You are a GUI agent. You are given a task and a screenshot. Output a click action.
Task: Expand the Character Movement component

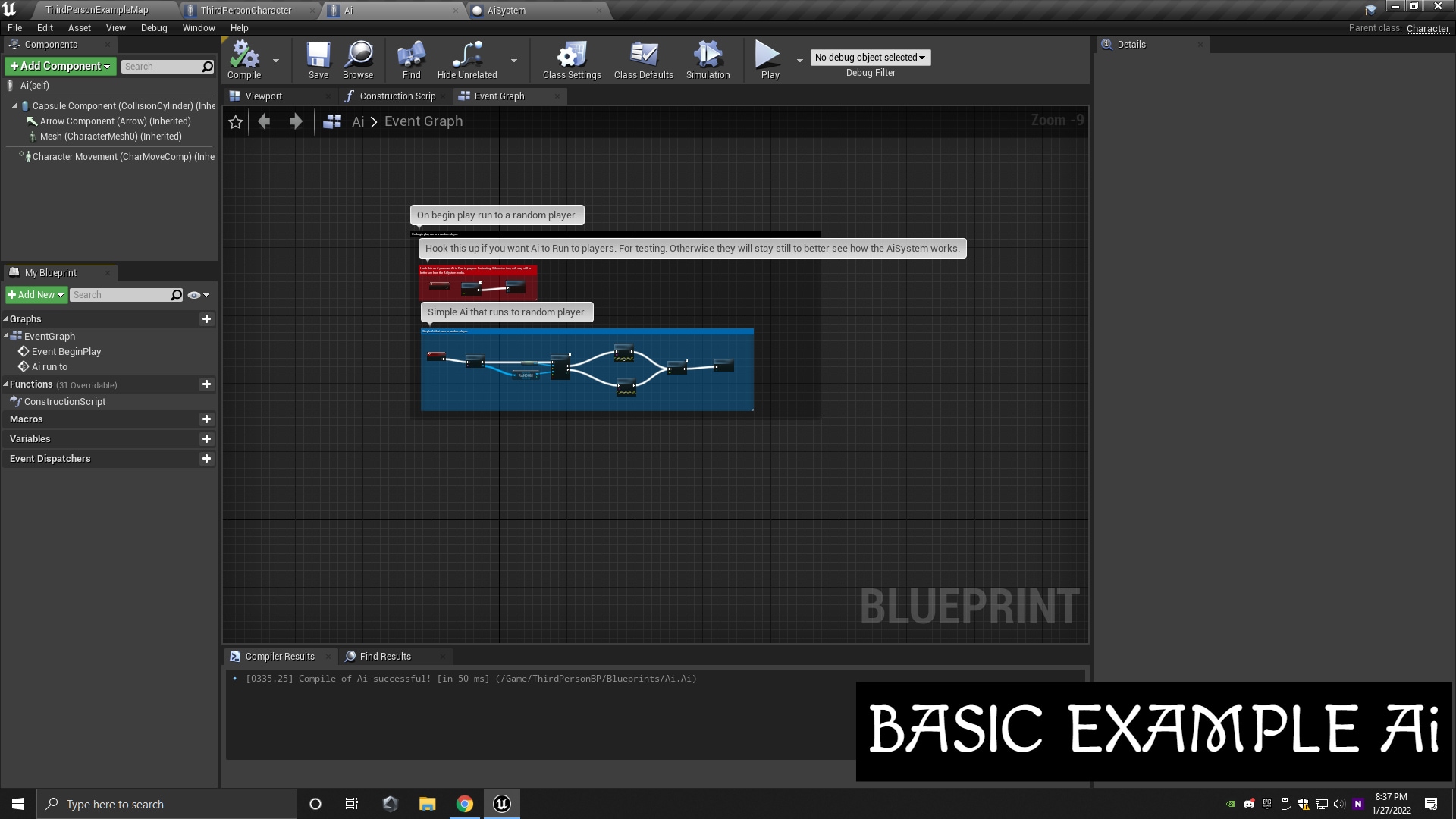pos(20,156)
